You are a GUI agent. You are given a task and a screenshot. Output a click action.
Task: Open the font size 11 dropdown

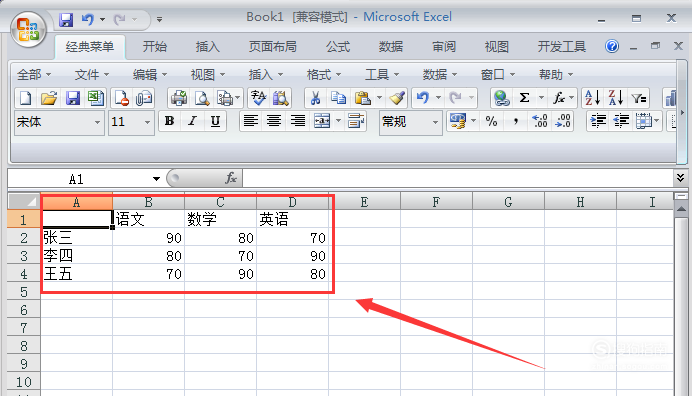pos(147,122)
